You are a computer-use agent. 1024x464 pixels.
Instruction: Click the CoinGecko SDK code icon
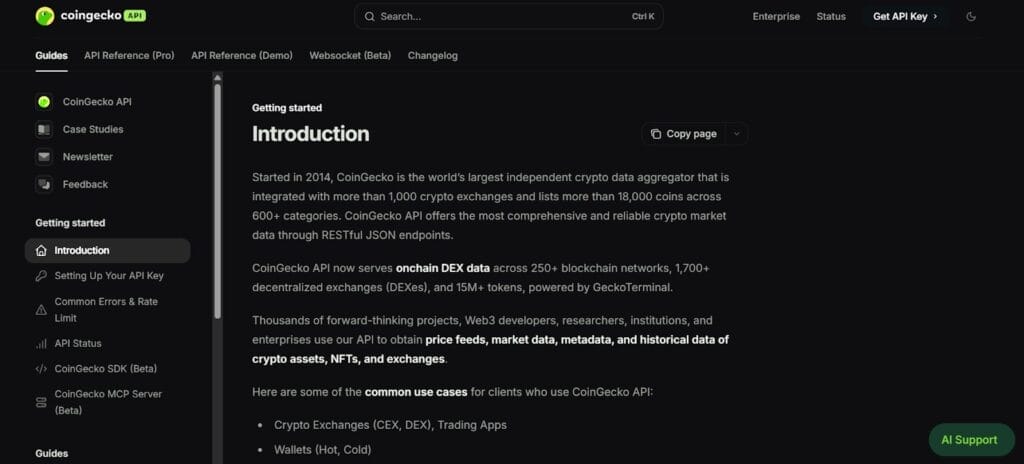pos(41,369)
